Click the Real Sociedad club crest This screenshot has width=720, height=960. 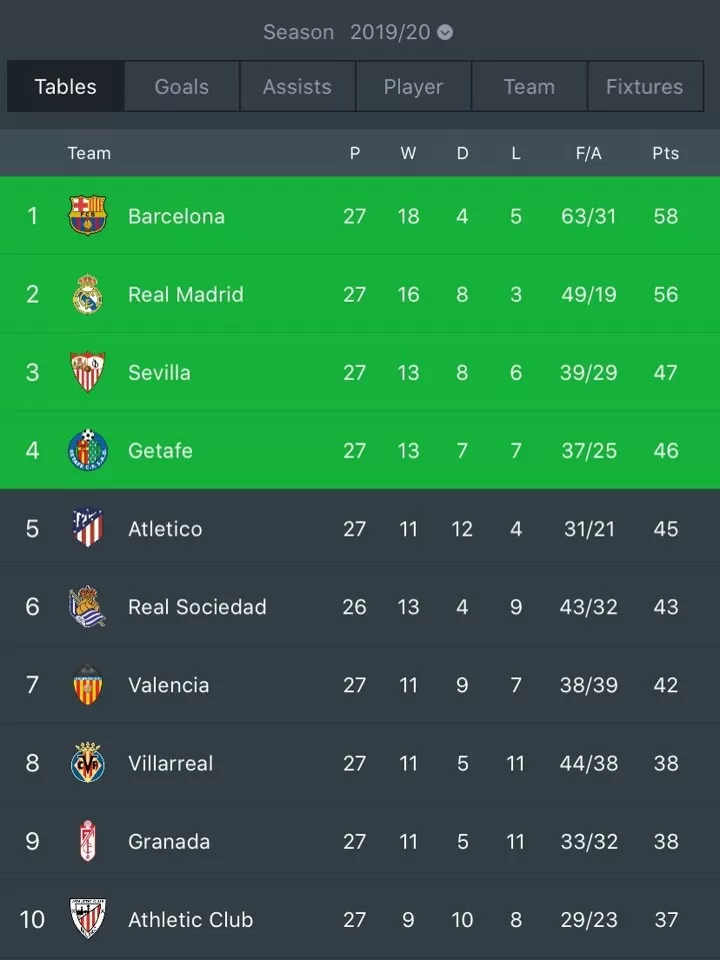88,606
